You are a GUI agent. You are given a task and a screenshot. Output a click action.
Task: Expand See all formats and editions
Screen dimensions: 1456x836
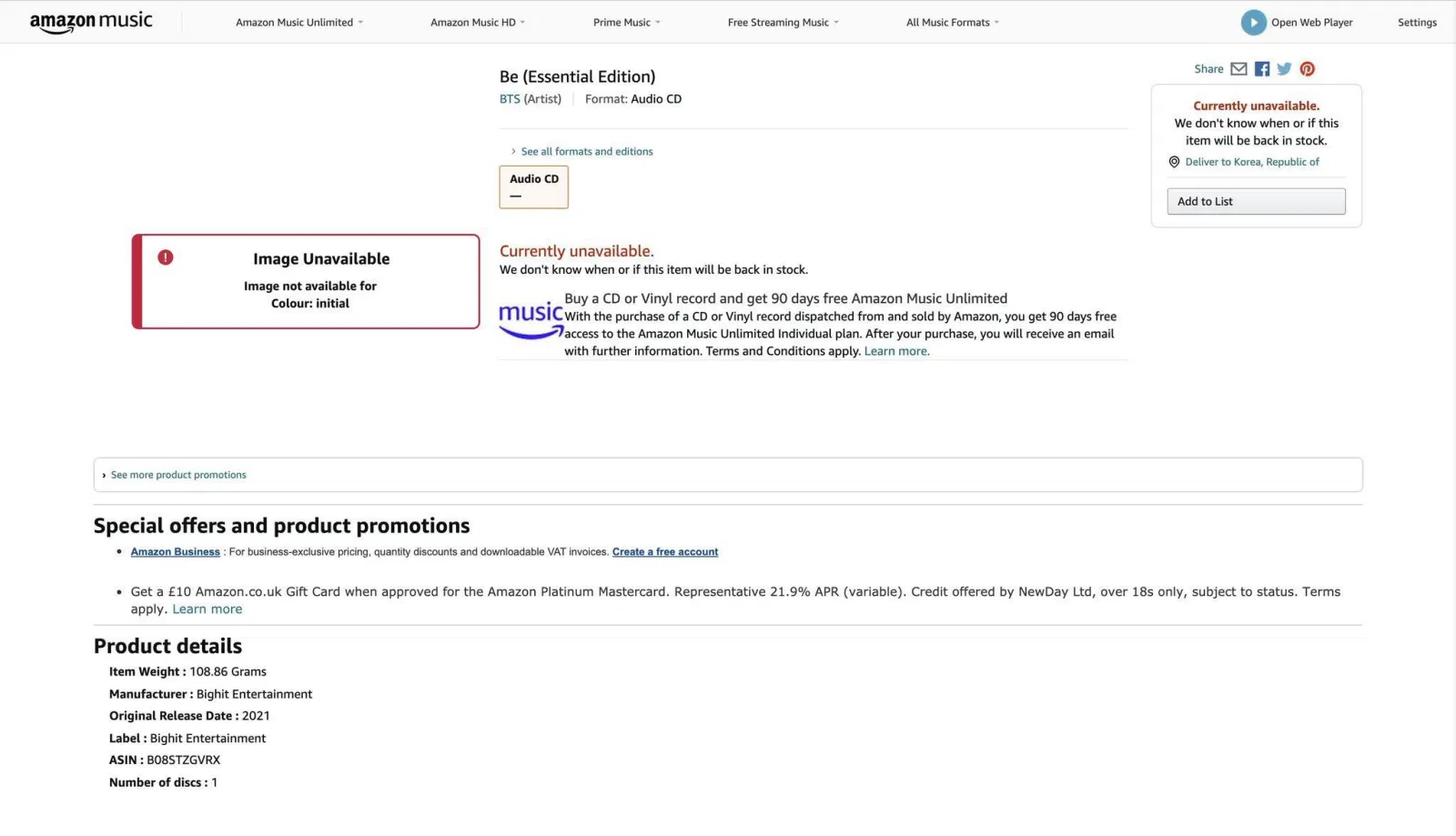[x=585, y=151]
